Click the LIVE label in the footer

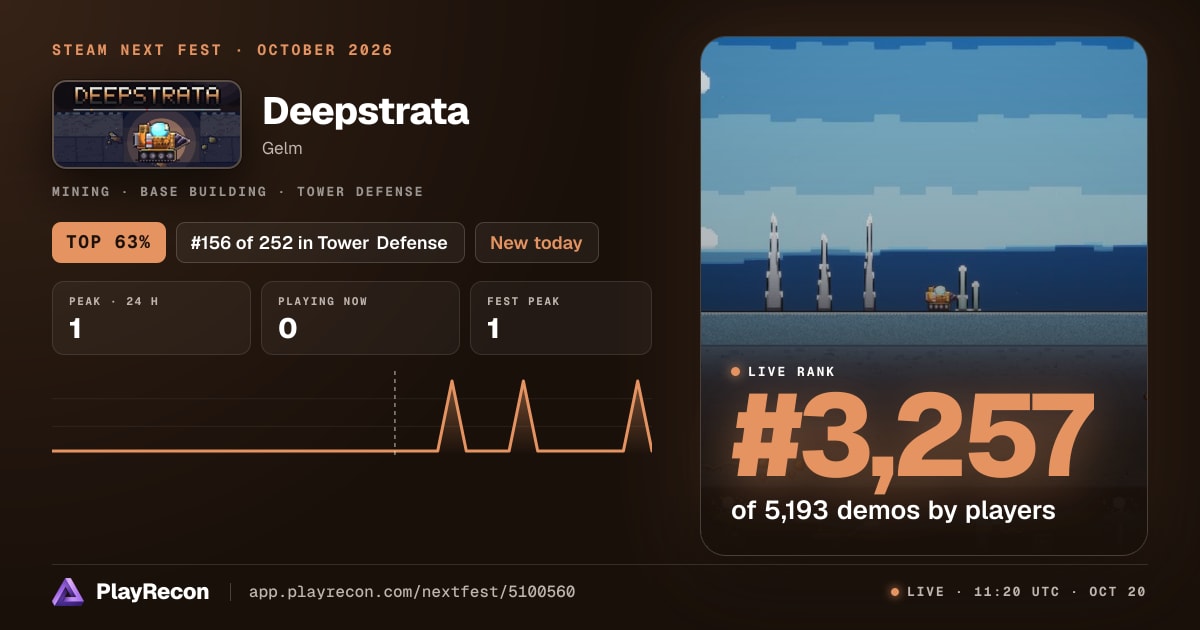coord(925,592)
